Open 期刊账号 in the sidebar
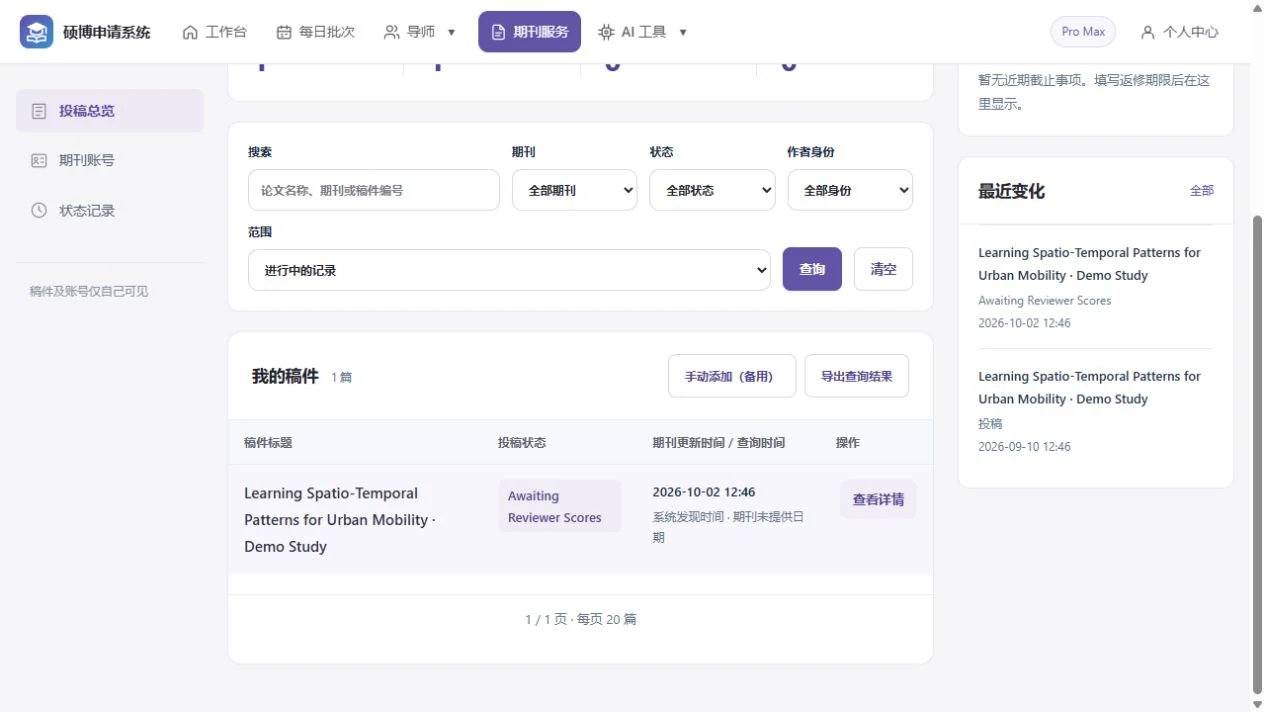Screen dimensions: 1265x712 click(110, 160)
